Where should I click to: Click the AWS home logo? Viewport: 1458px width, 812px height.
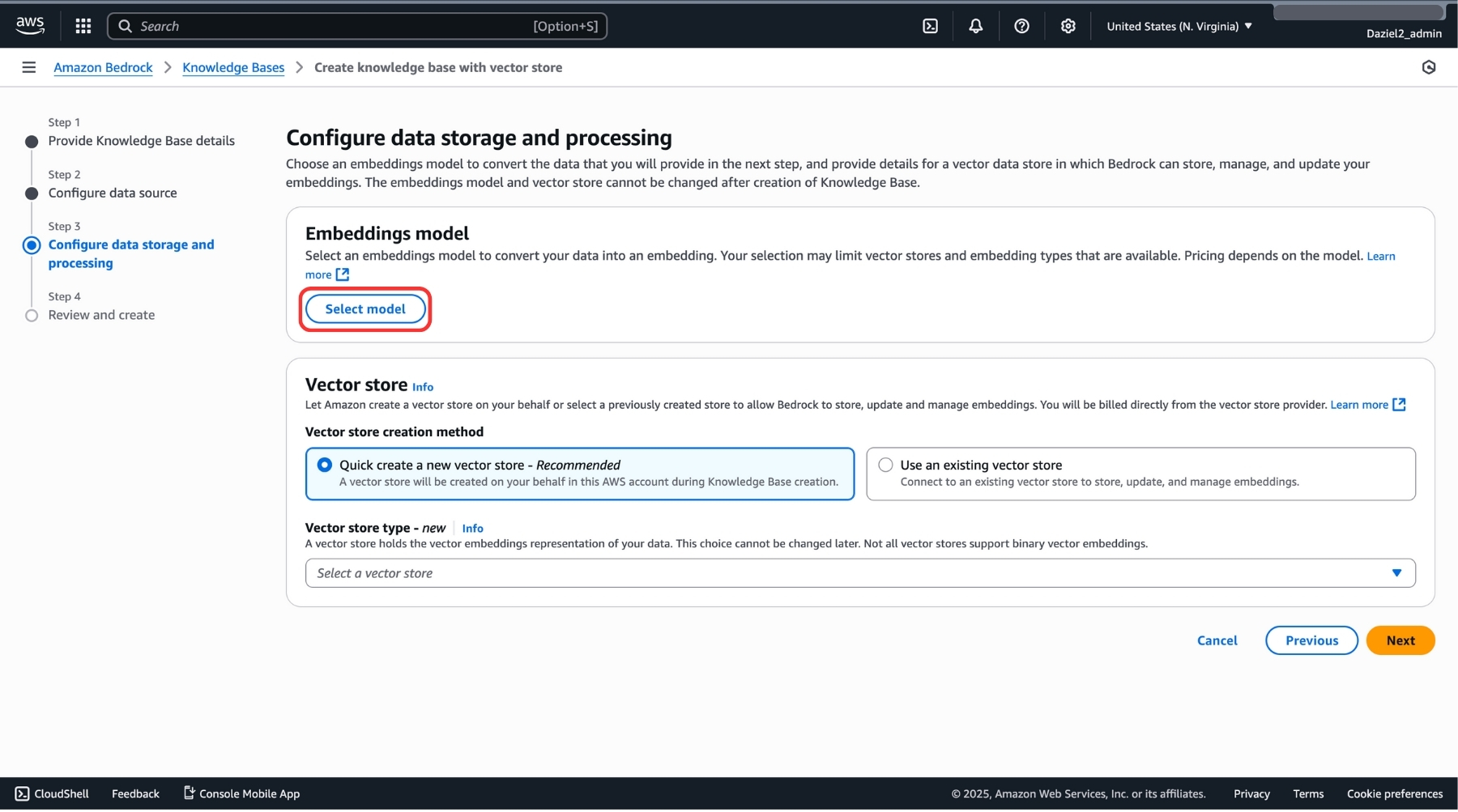(x=30, y=24)
